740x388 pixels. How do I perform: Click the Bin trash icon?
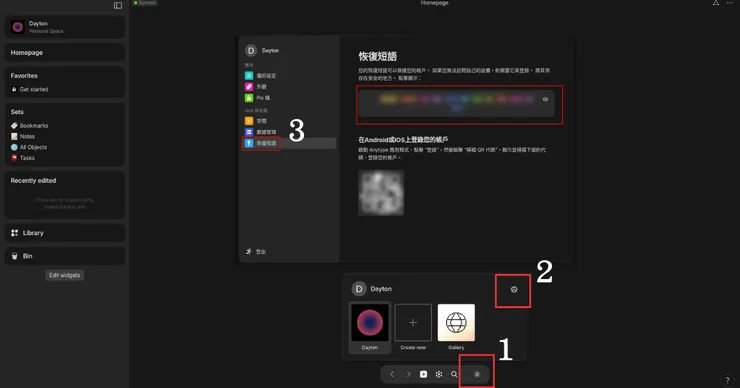[x=15, y=256]
